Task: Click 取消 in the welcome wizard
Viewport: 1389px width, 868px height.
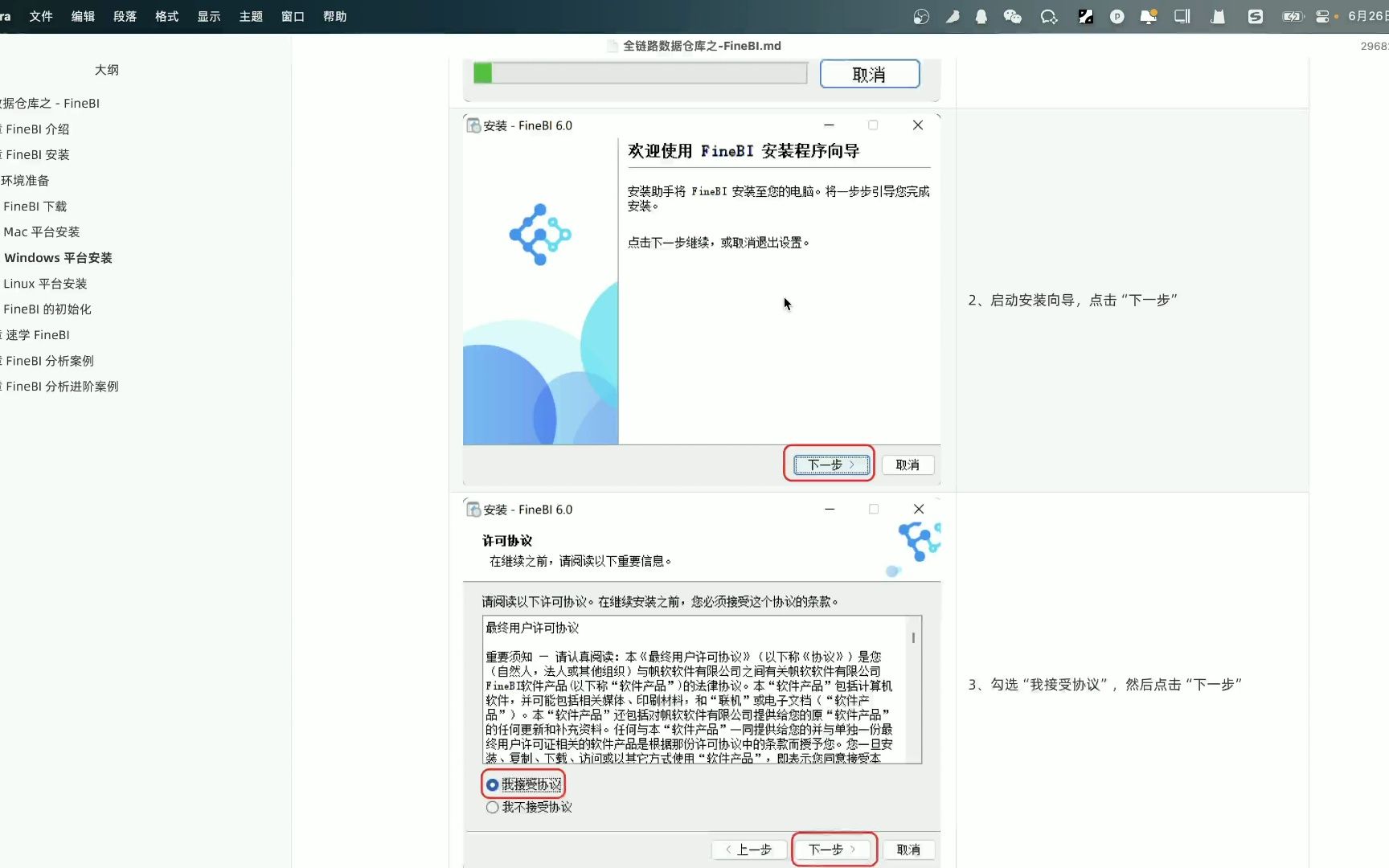Action: 908,465
